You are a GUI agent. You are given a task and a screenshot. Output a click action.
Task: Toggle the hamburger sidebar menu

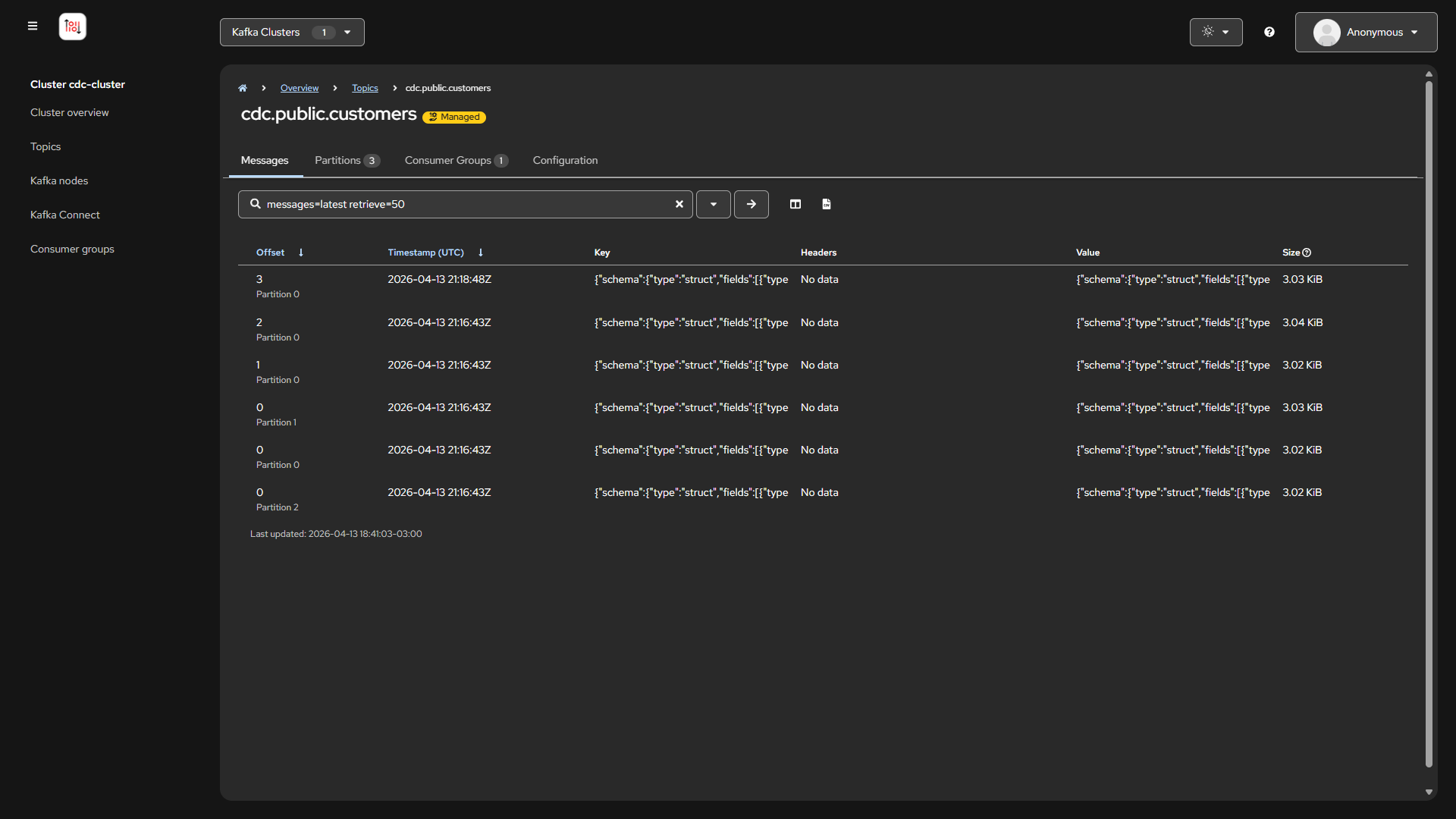(33, 26)
